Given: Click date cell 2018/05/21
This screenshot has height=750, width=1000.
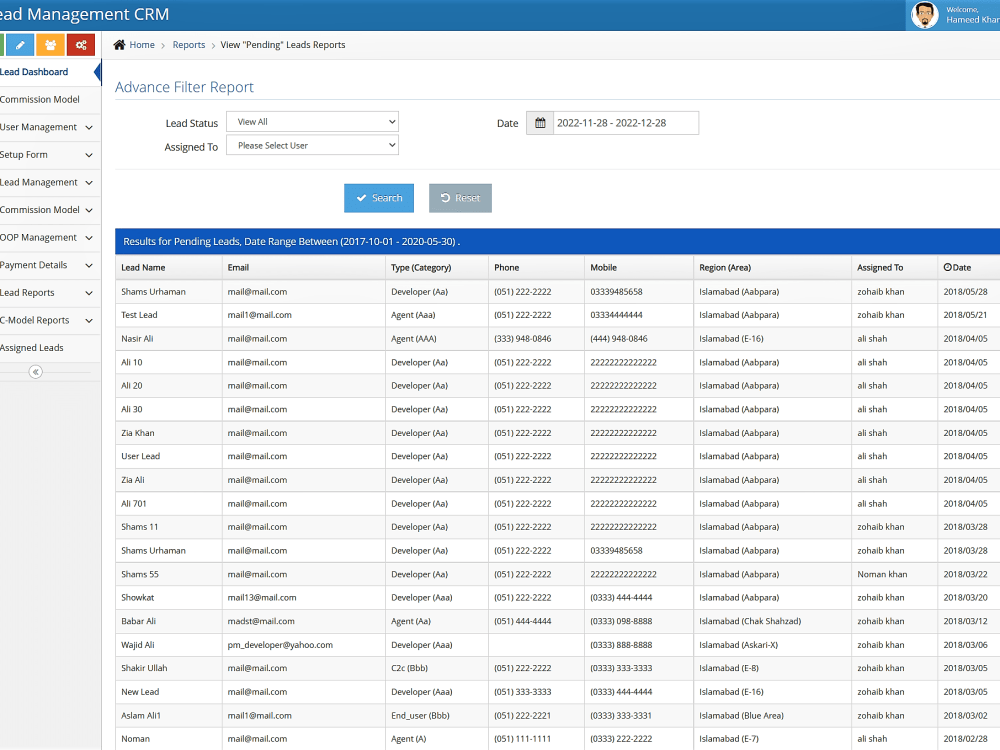Looking at the screenshot, I should [x=966, y=315].
